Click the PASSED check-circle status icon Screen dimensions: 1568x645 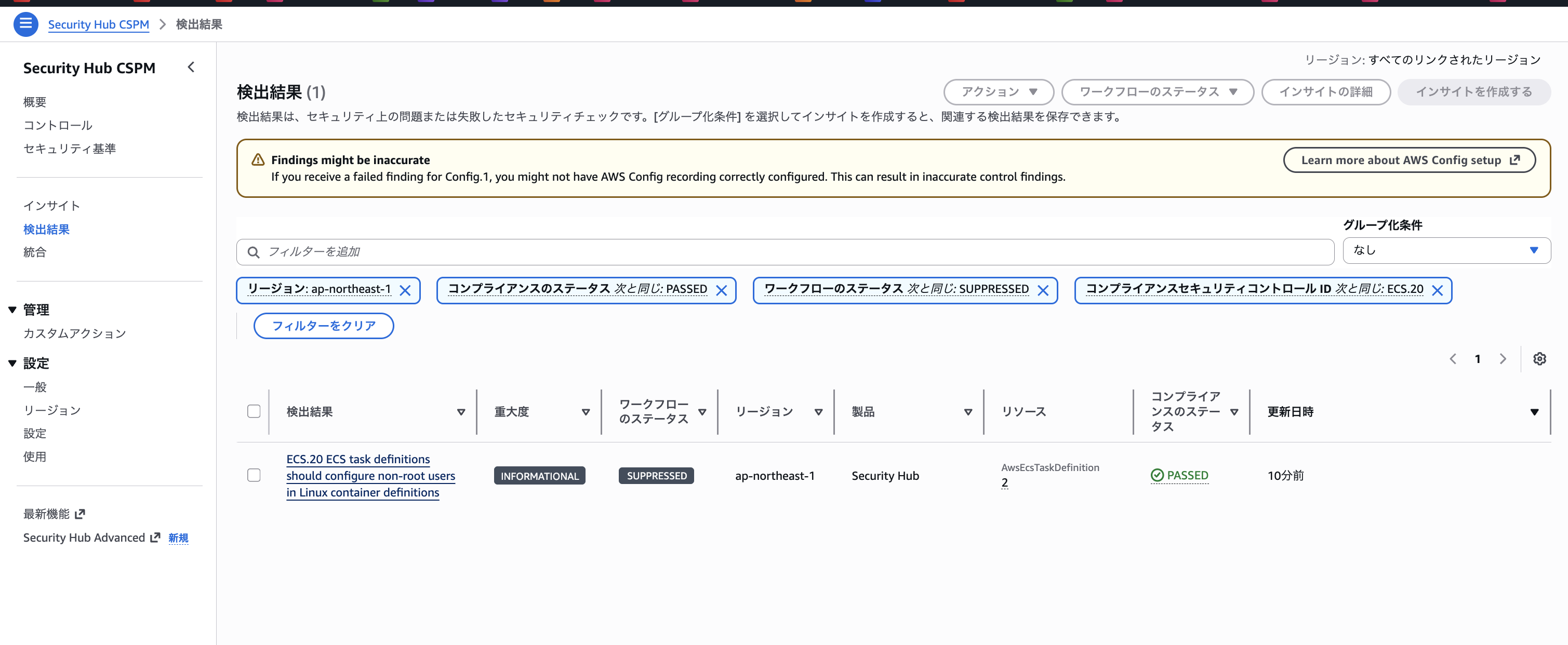pos(1157,475)
